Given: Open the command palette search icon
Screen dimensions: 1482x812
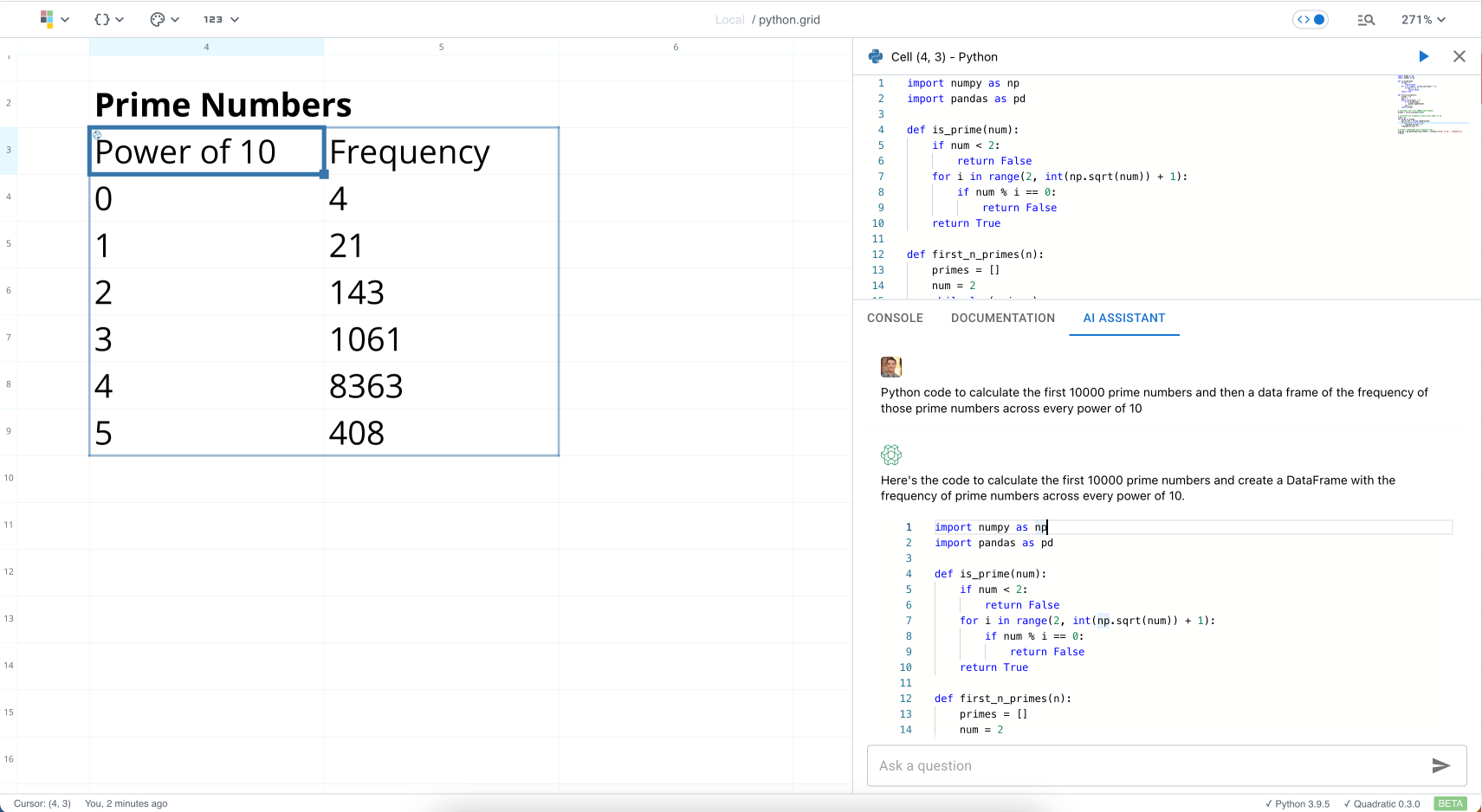Looking at the screenshot, I should click(1366, 20).
